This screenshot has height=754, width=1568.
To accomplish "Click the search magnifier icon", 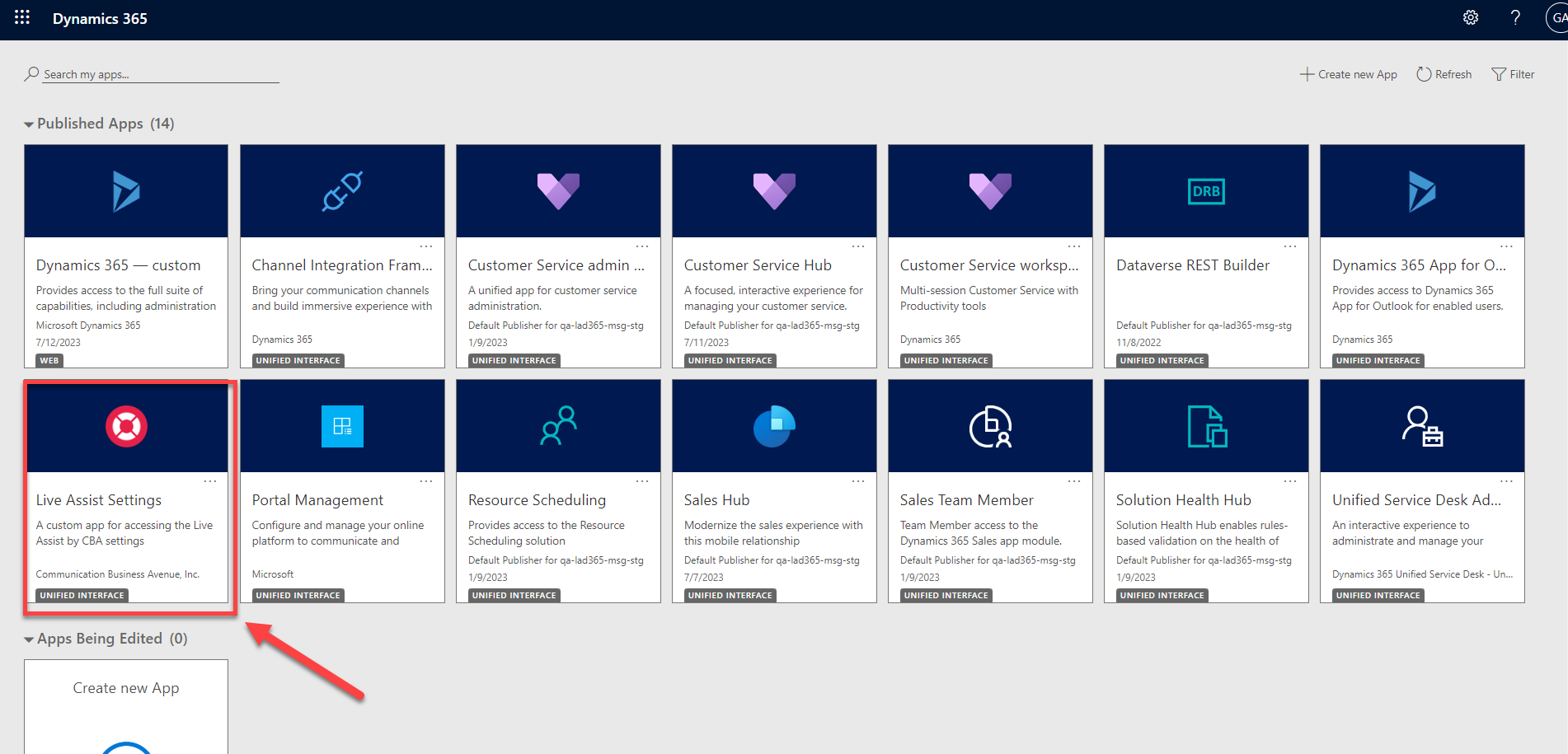I will click(31, 74).
